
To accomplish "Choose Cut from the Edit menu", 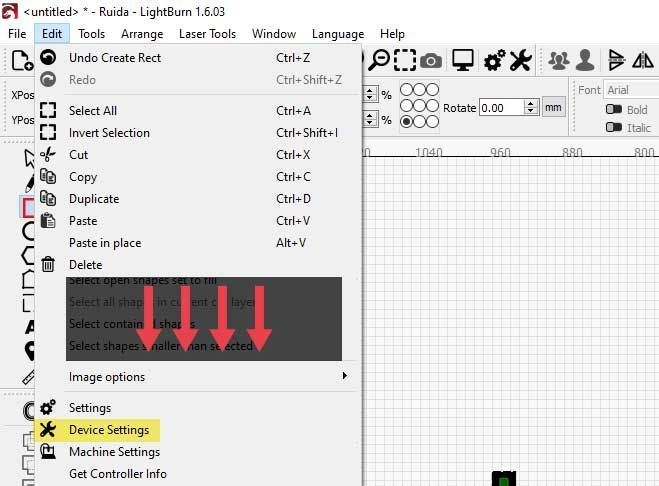I will [x=198, y=155].
